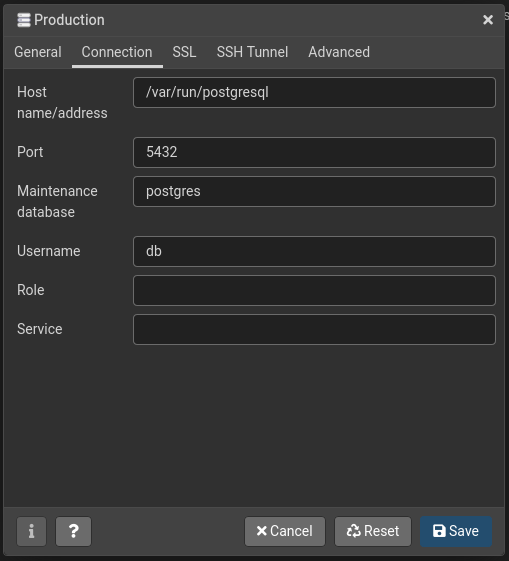Image resolution: width=509 pixels, height=561 pixels.
Task: Open the Advanced tab
Action: click(x=339, y=52)
